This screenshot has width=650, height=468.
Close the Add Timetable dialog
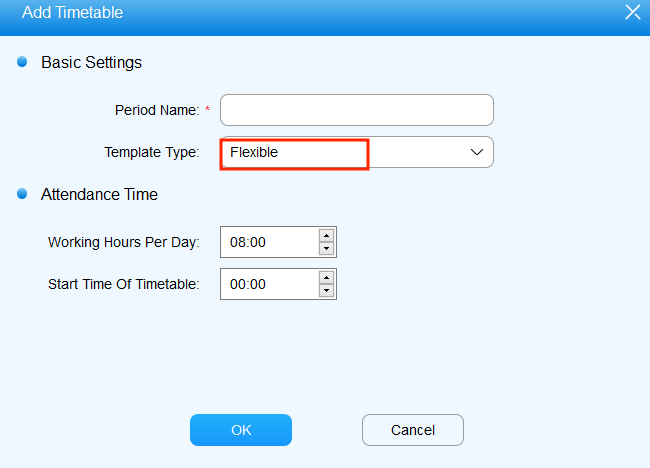[x=632, y=13]
